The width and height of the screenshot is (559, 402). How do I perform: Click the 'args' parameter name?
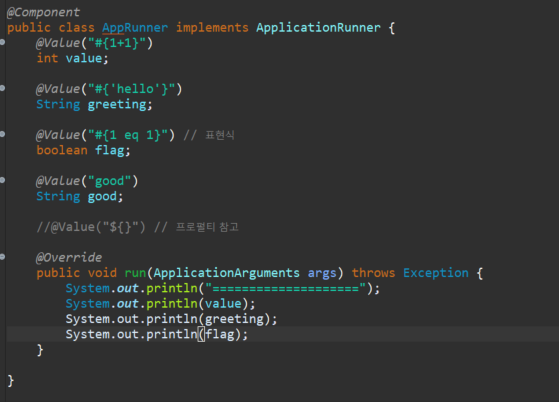[x=322, y=273]
